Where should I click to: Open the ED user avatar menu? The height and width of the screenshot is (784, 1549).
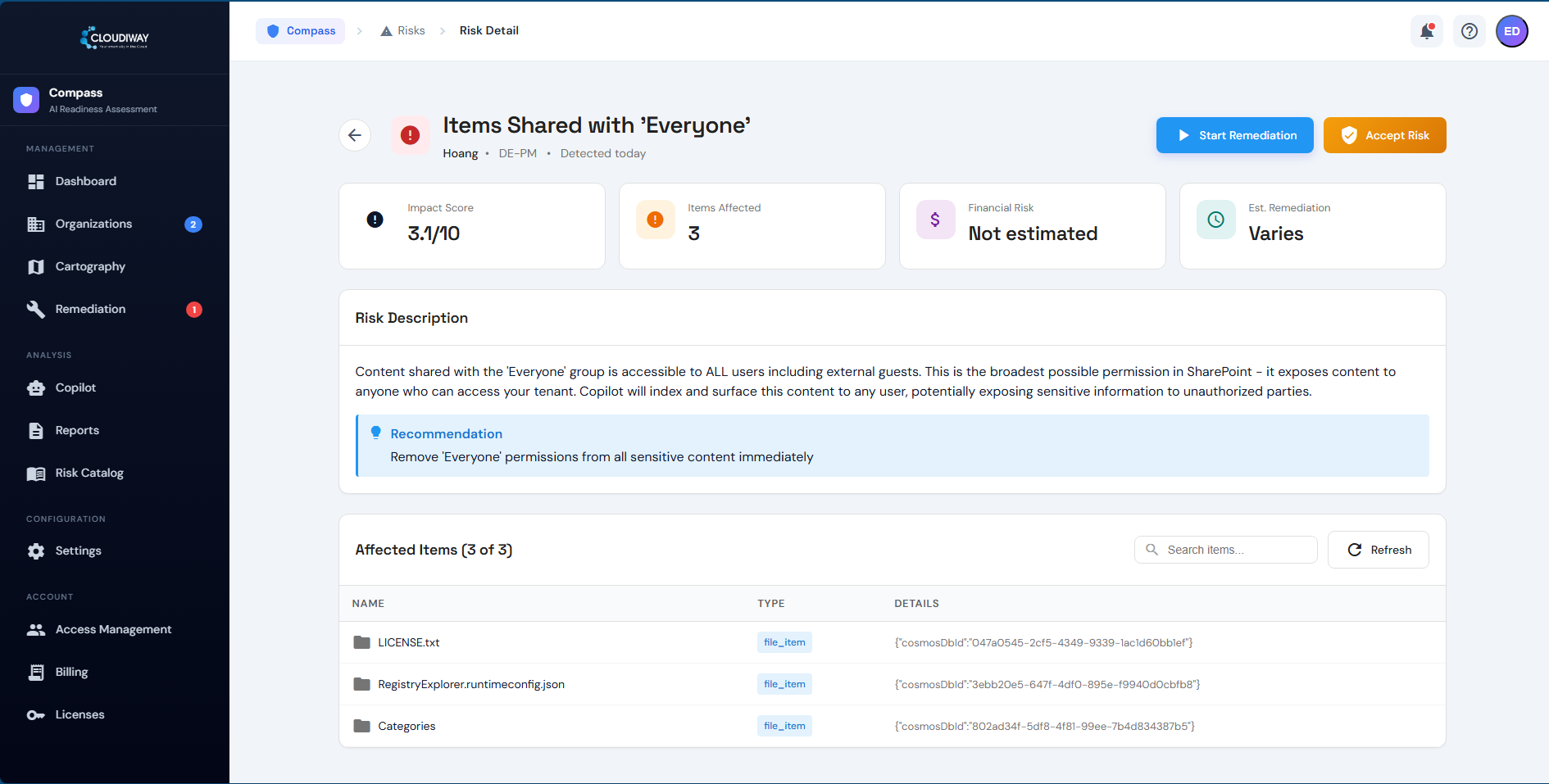1512,31
